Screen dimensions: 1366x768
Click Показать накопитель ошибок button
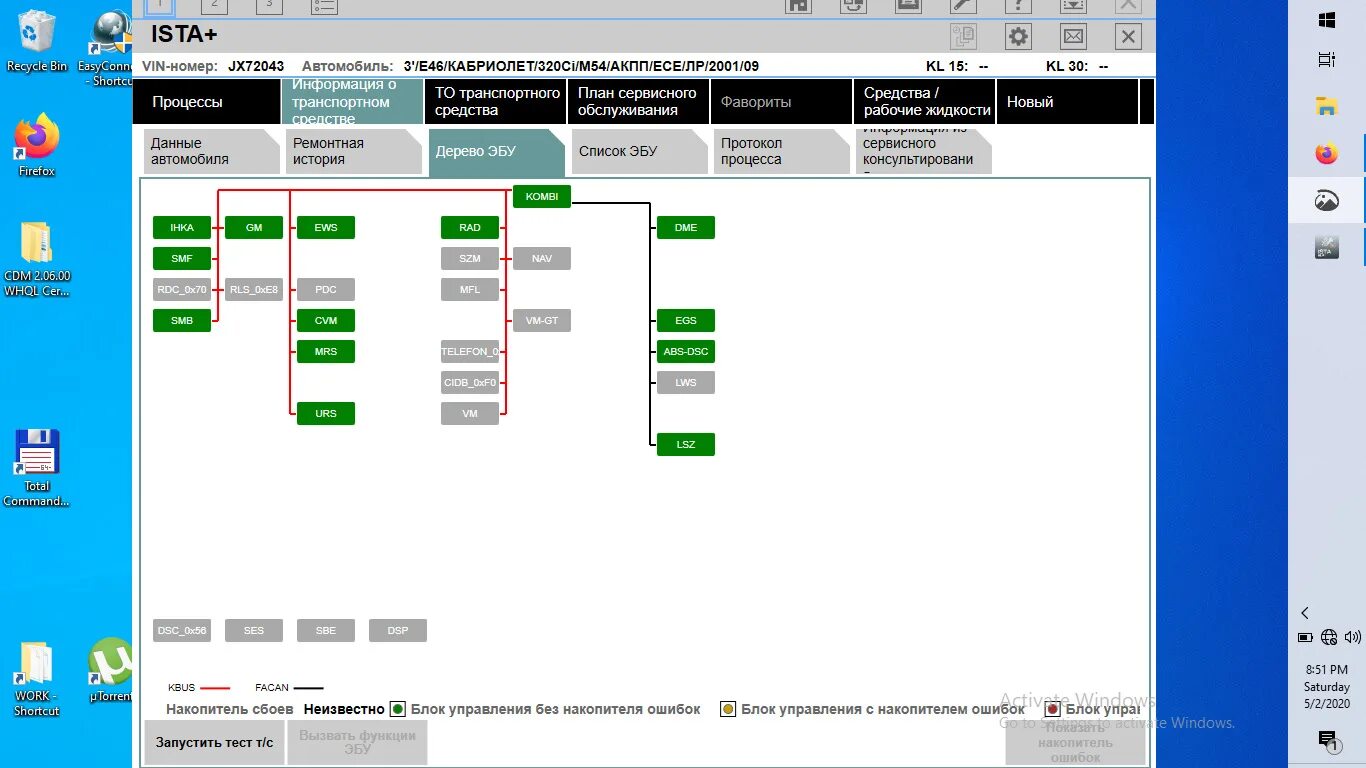click(1075, 743)
